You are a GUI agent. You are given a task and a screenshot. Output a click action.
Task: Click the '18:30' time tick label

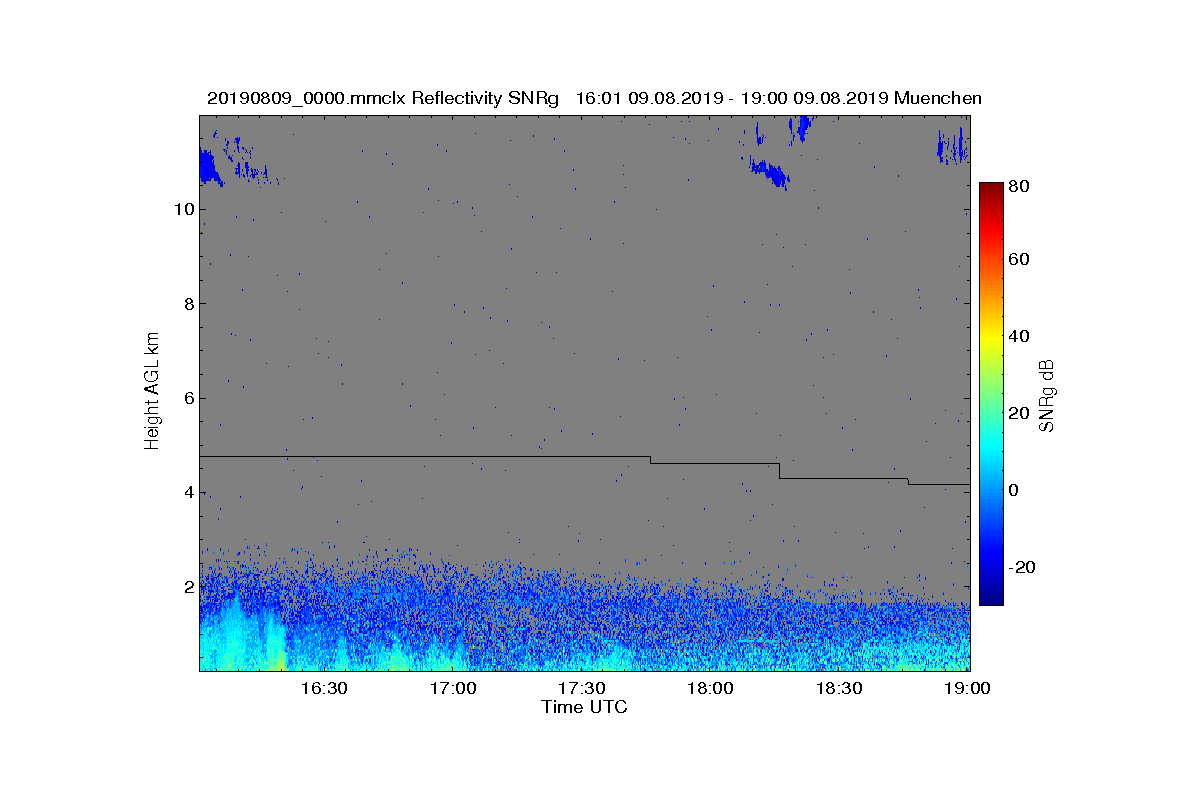click(x=840, y=689)
